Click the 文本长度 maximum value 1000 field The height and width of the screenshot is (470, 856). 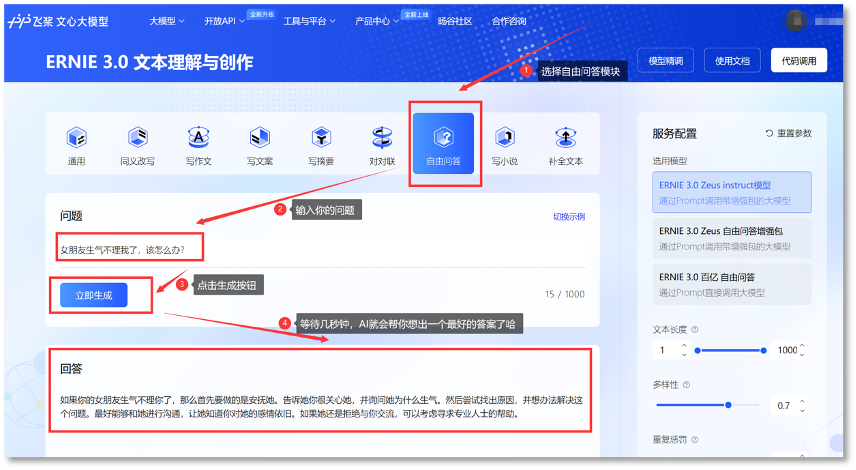coord(787,350)
